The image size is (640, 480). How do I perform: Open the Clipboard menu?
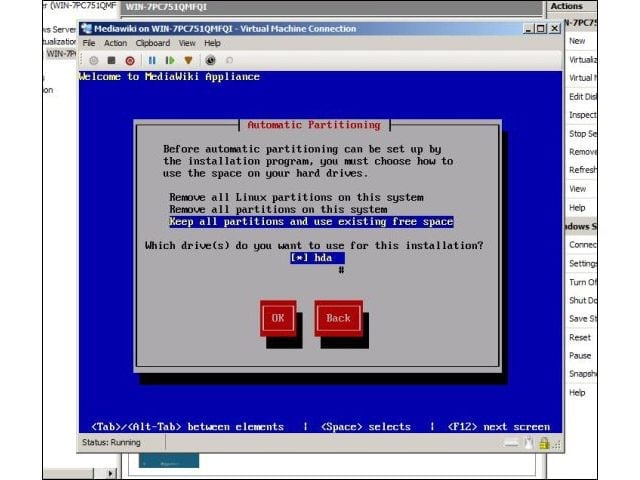pyautogui.click(x=153, y=43)
